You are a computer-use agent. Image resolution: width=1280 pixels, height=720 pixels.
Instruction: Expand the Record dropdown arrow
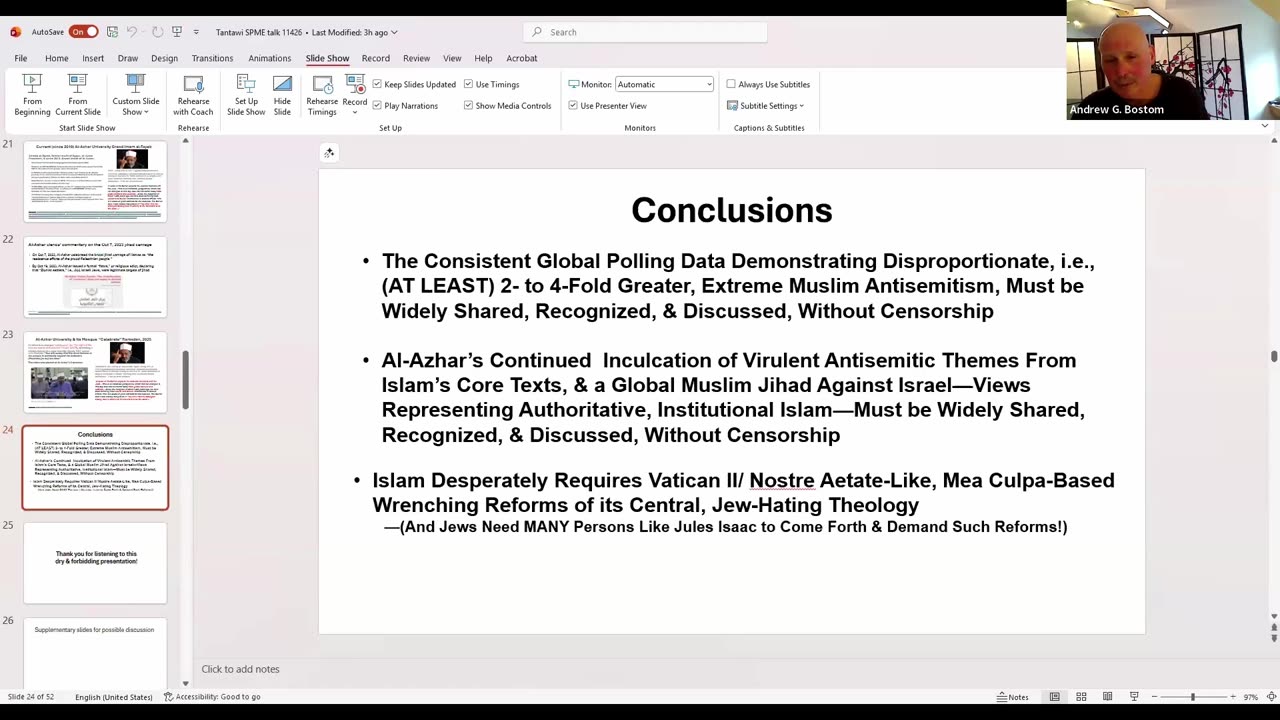tap(354, 112)
